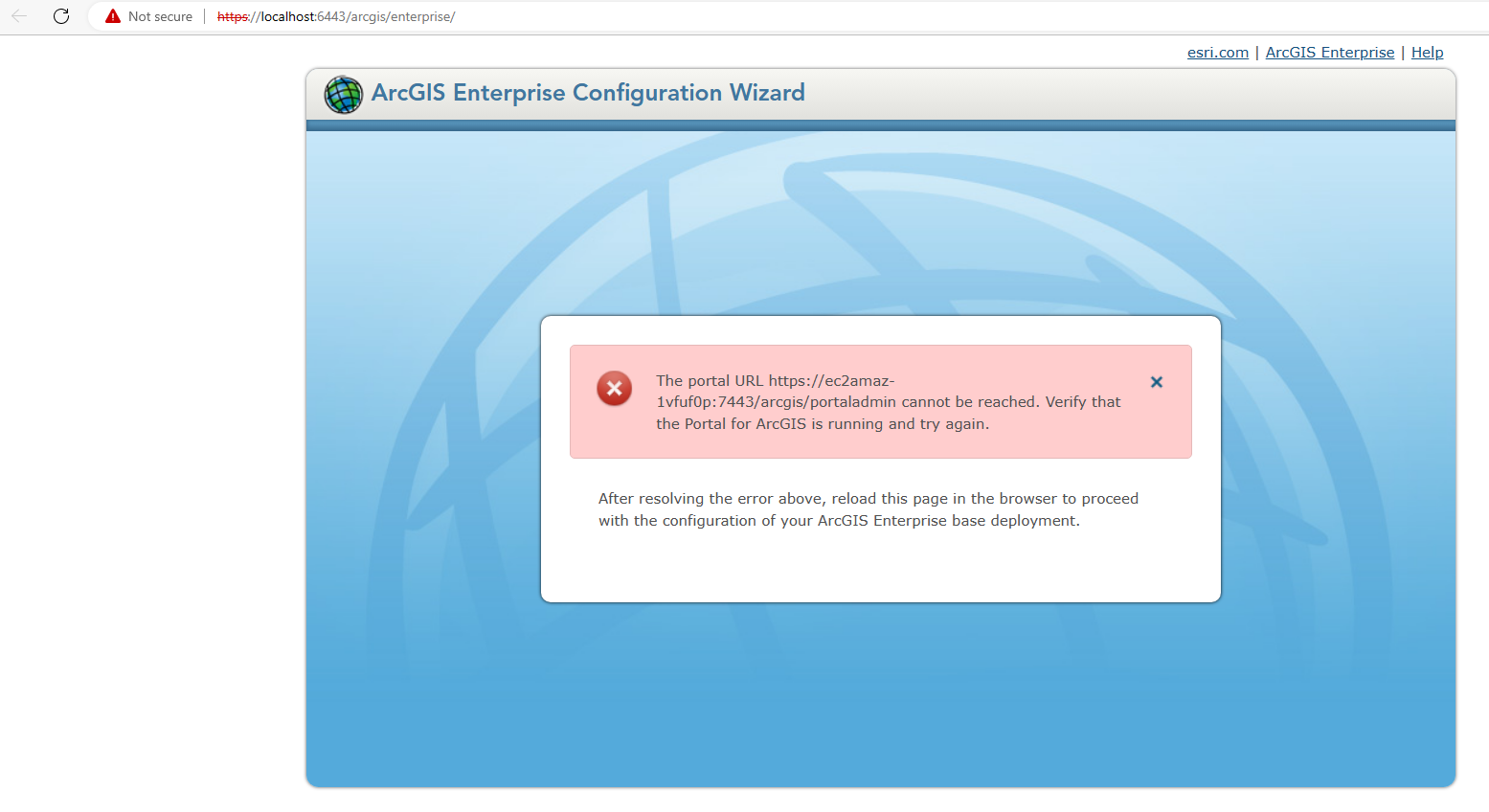This screenshot has height=812, width=1489.
Task: Dismiss the portal URL error message
Action: [1157, 382]
